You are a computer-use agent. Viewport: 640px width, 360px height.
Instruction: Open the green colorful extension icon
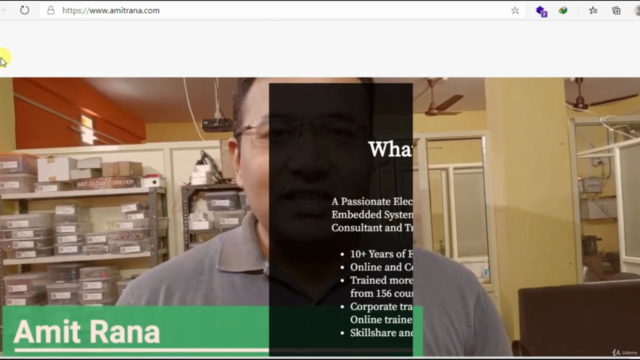(x=563, y=11)
